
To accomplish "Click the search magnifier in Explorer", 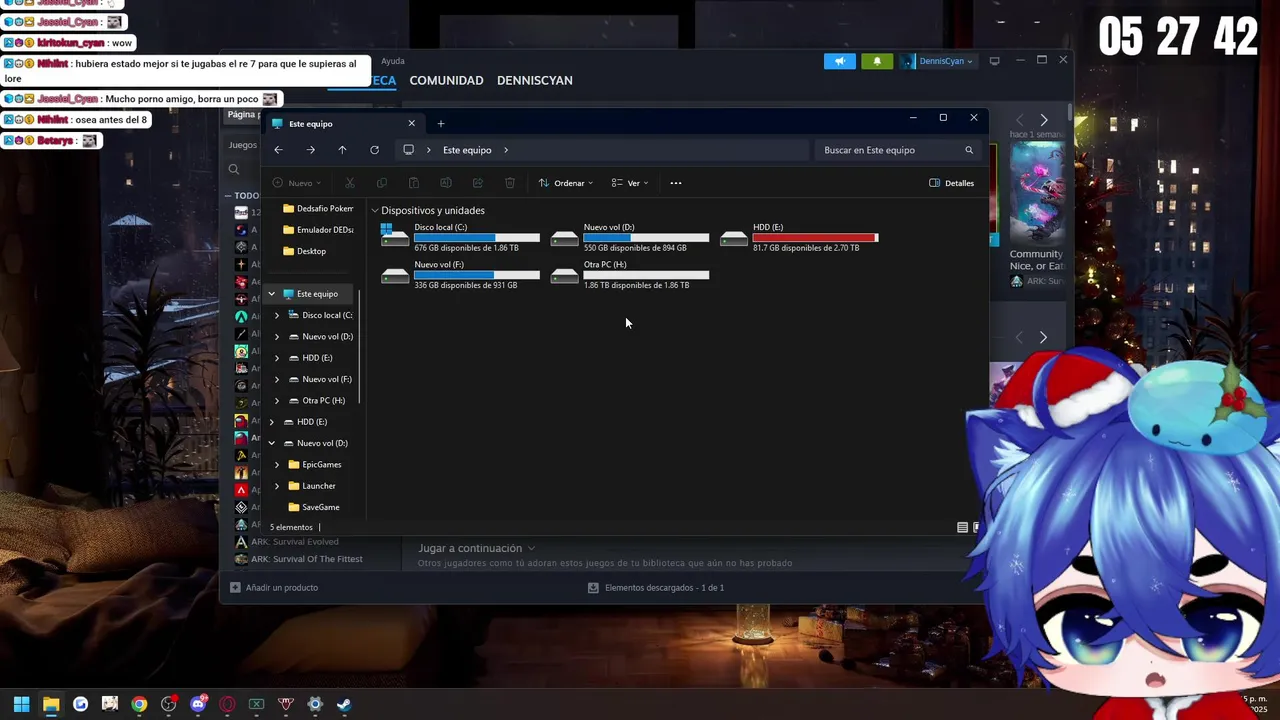I will [968, 150].
